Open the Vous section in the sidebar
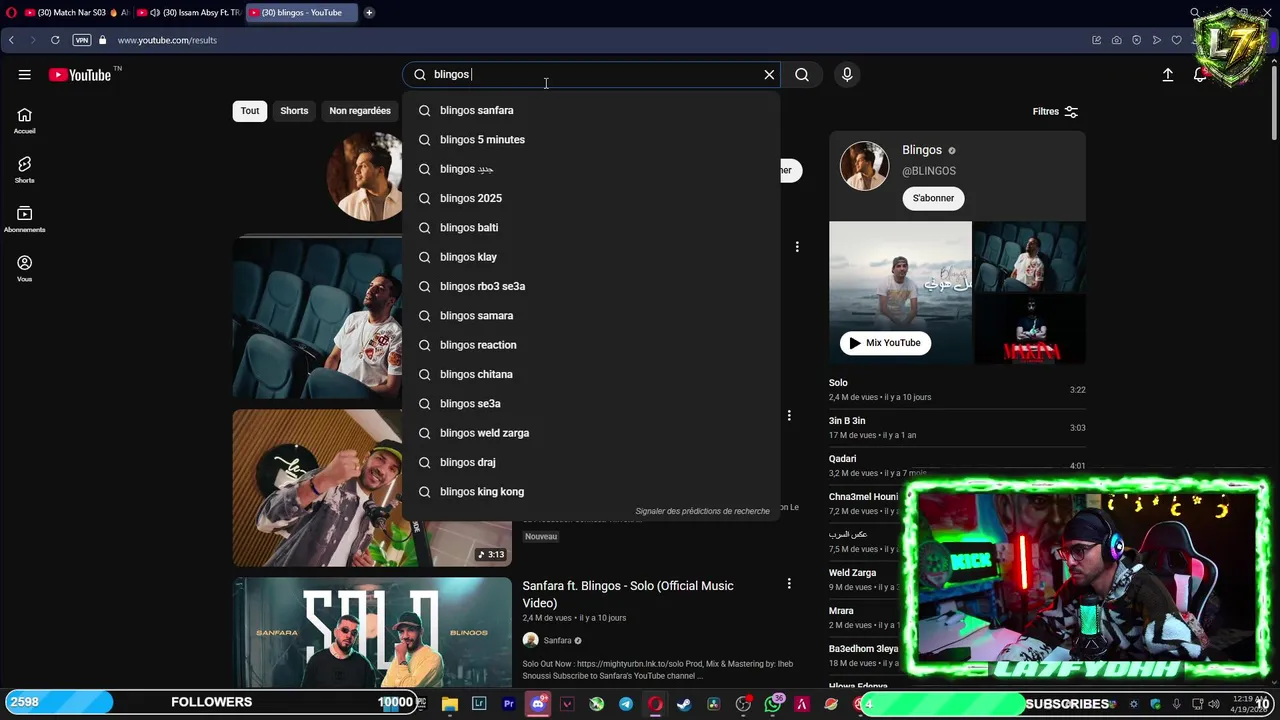 25,268
